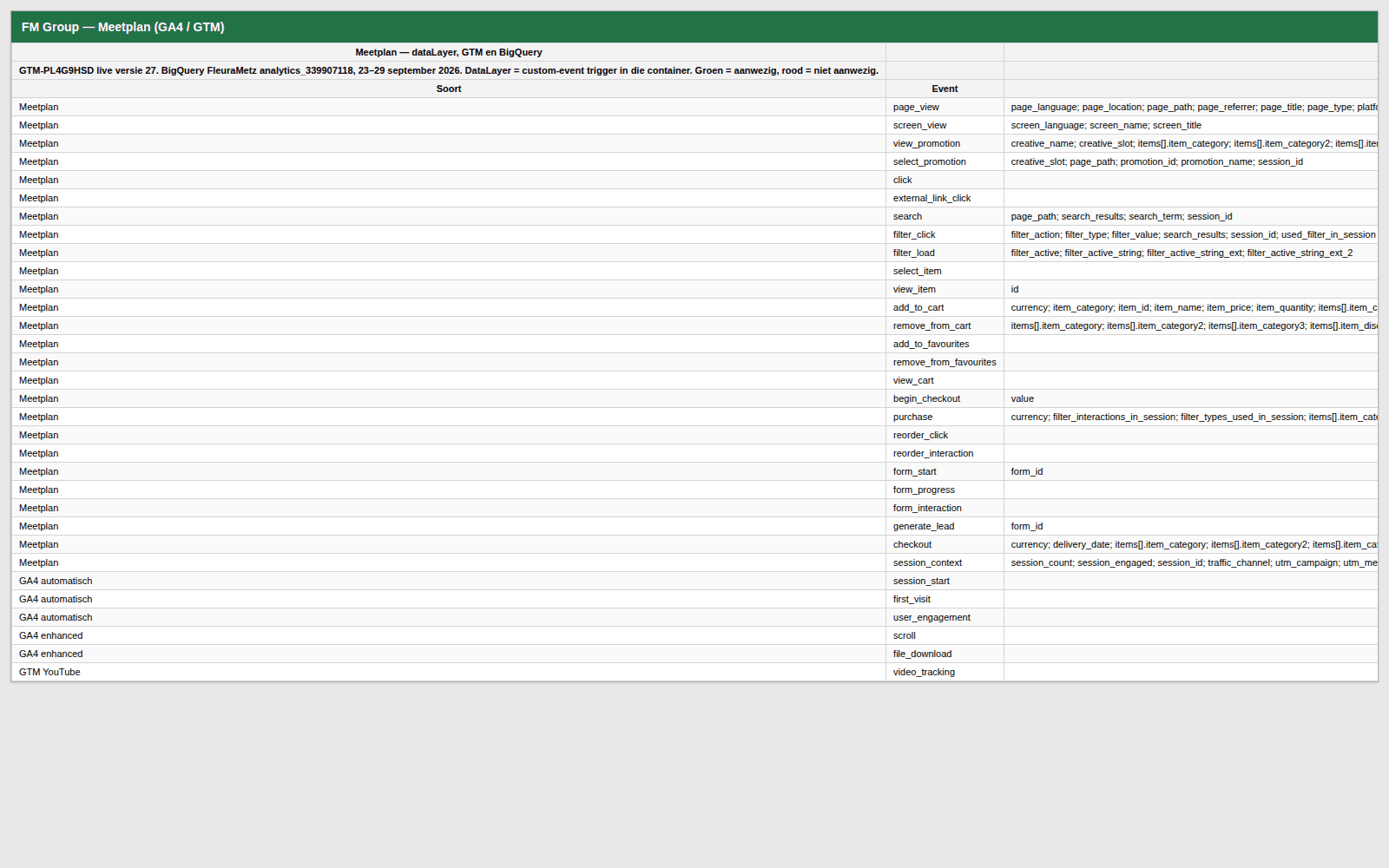Select the begin_checkout event cell

pyautogui.click(x=945, y=398)
